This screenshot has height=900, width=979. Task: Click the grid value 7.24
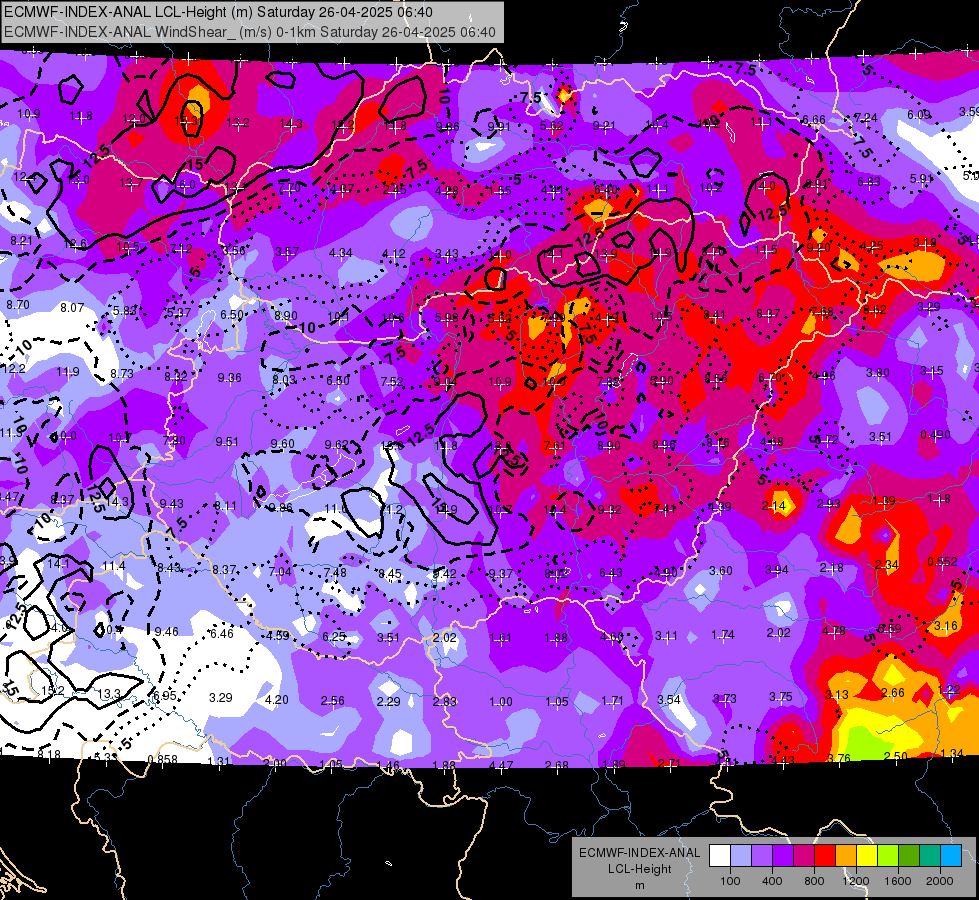point(865,117)
